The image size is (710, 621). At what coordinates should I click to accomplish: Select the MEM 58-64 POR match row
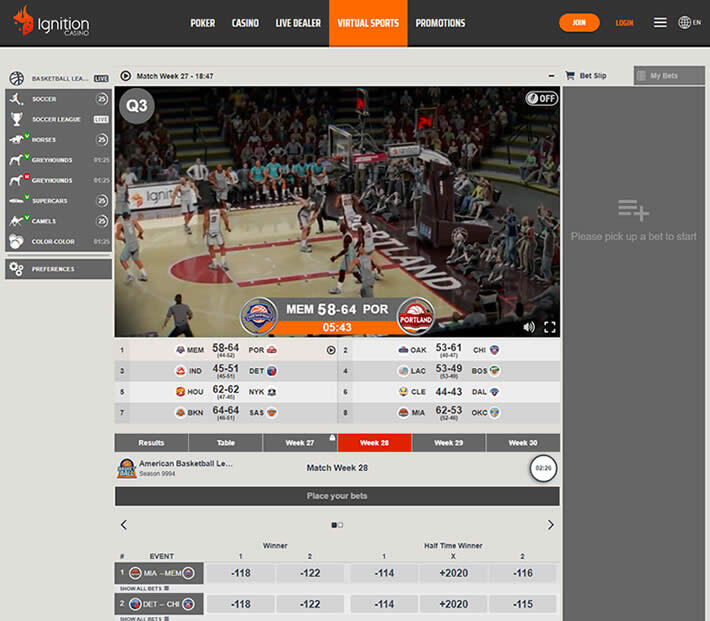pos(226,350)
